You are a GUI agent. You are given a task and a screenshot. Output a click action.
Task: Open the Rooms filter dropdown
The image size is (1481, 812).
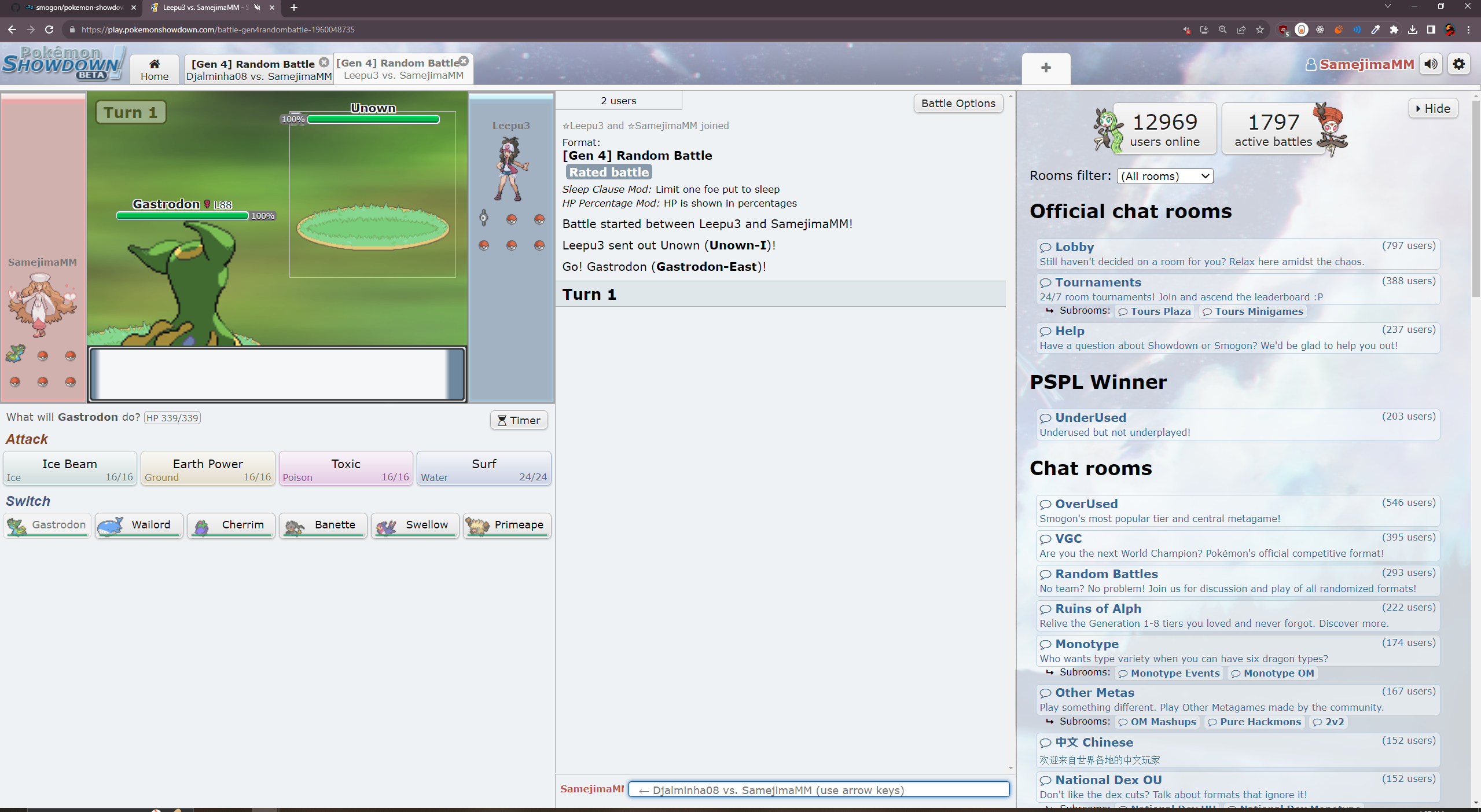click(x=1164, y=175)
